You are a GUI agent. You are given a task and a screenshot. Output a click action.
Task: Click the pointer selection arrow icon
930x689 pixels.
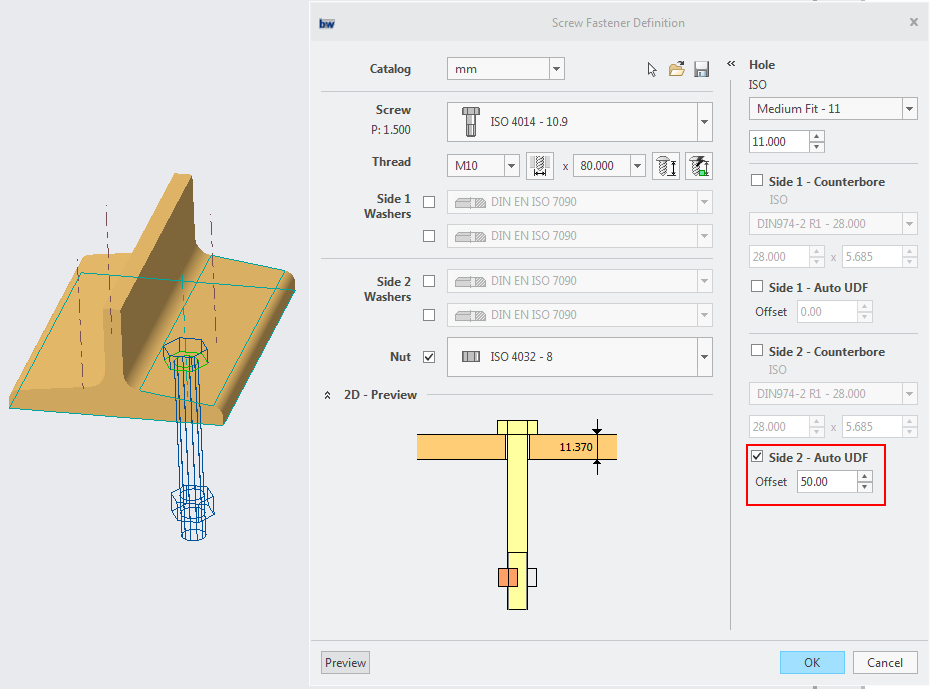tap(652, 69)
